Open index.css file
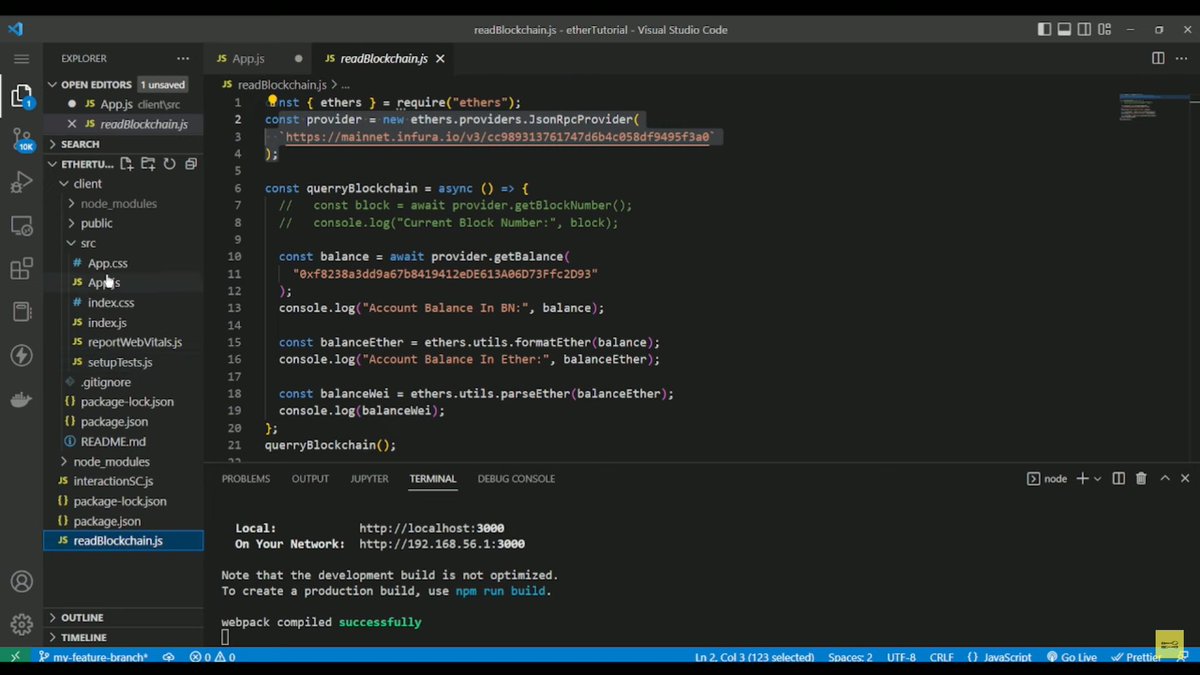Viewport: 1200px width, 675px height. (124, 302)
